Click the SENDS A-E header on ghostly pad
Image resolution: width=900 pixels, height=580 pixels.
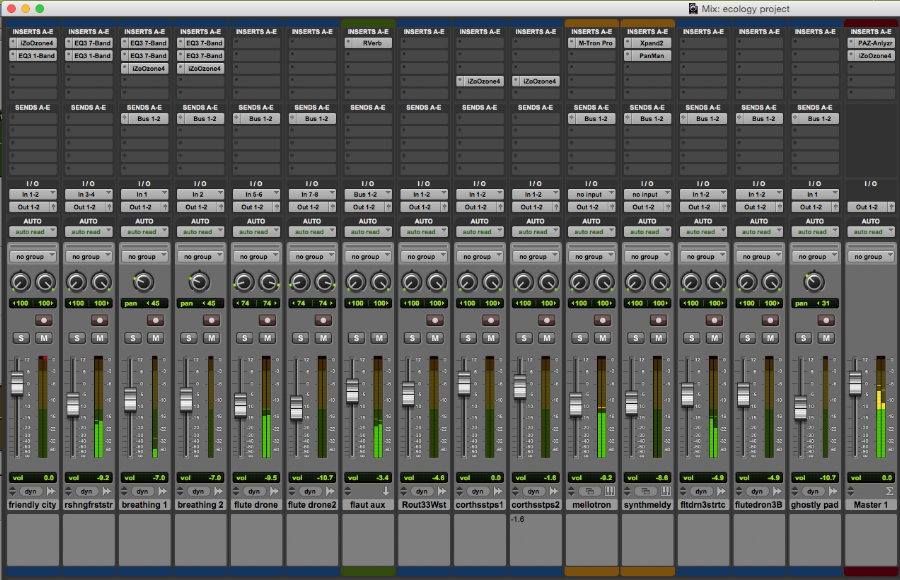(x=814, y=107)
